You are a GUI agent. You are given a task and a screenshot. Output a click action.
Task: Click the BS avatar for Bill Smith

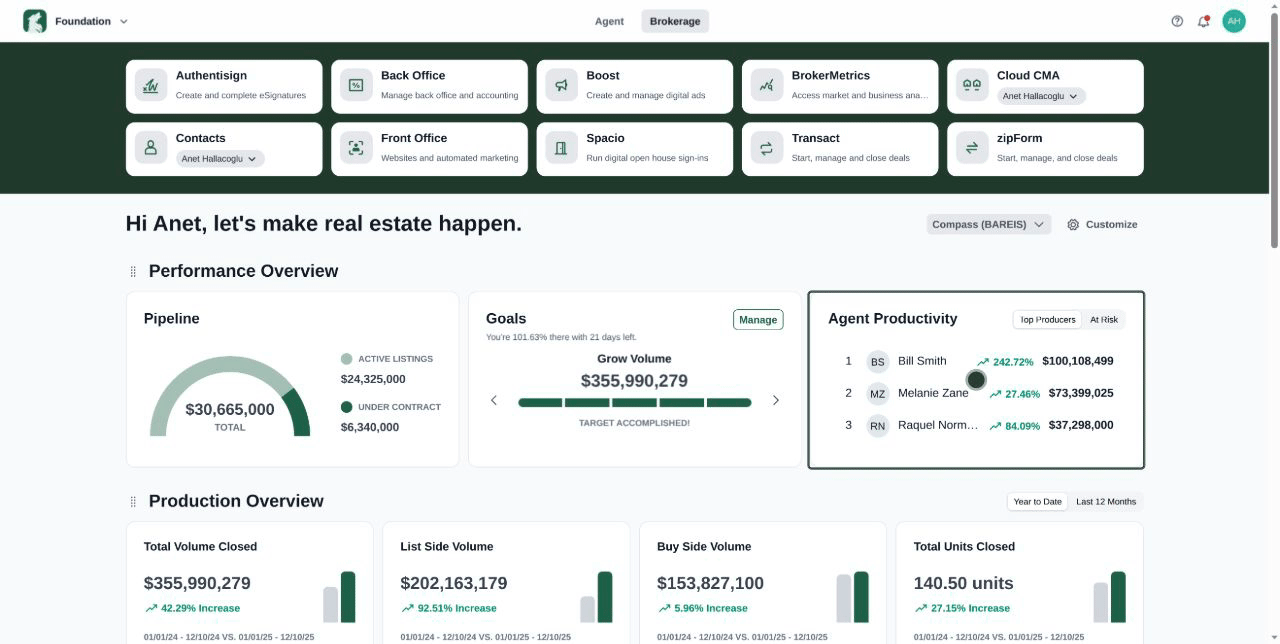tap(877, 362)
